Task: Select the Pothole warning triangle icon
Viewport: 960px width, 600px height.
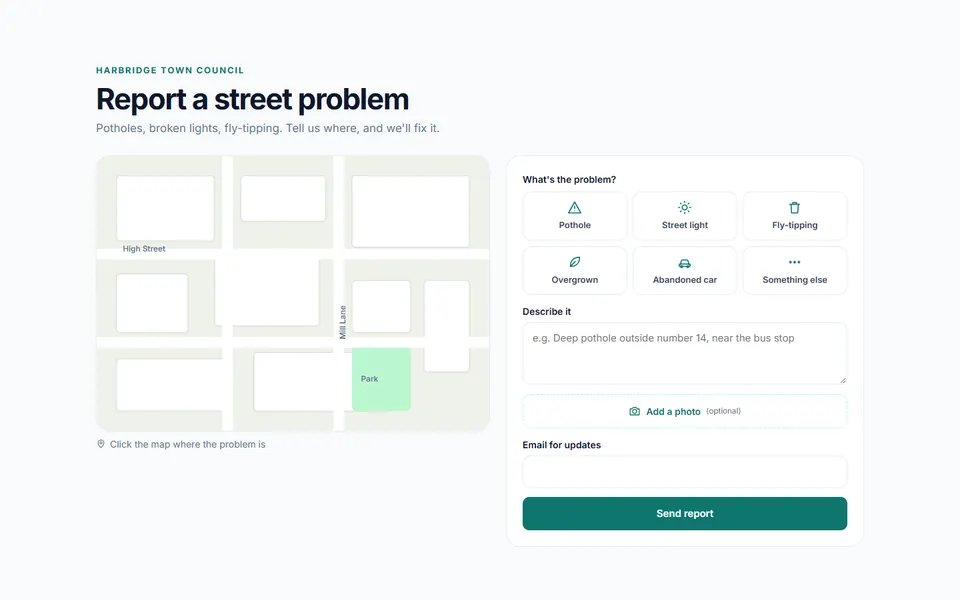Action: (x=574, y=208)
